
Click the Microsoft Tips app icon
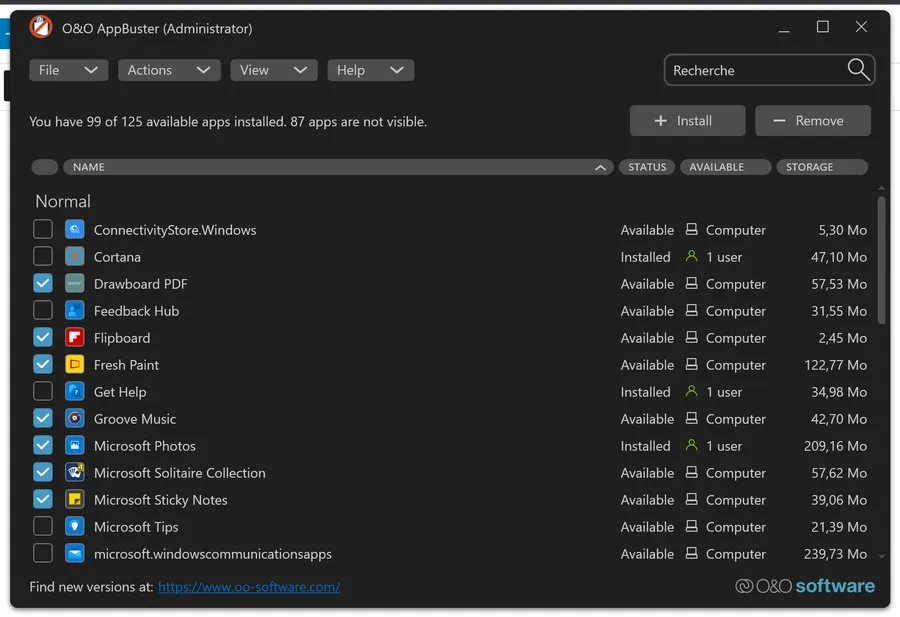75,526
